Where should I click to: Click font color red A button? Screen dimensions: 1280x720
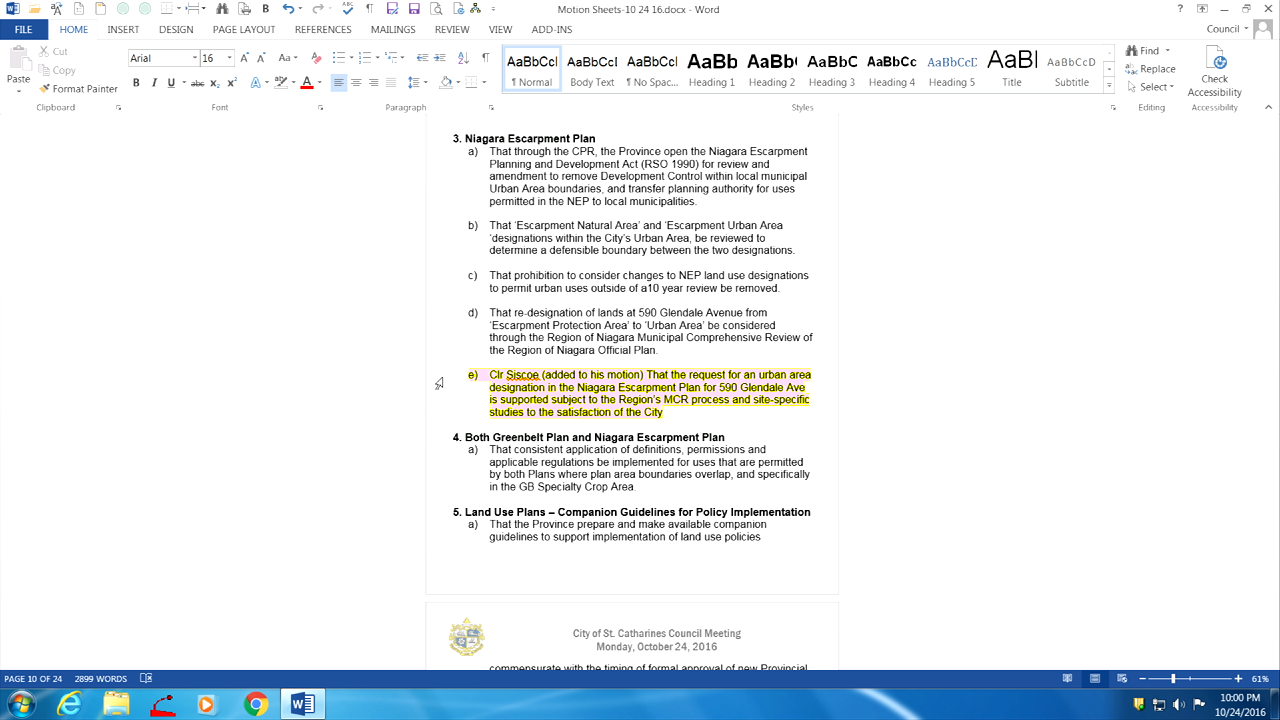pos(306,83)
